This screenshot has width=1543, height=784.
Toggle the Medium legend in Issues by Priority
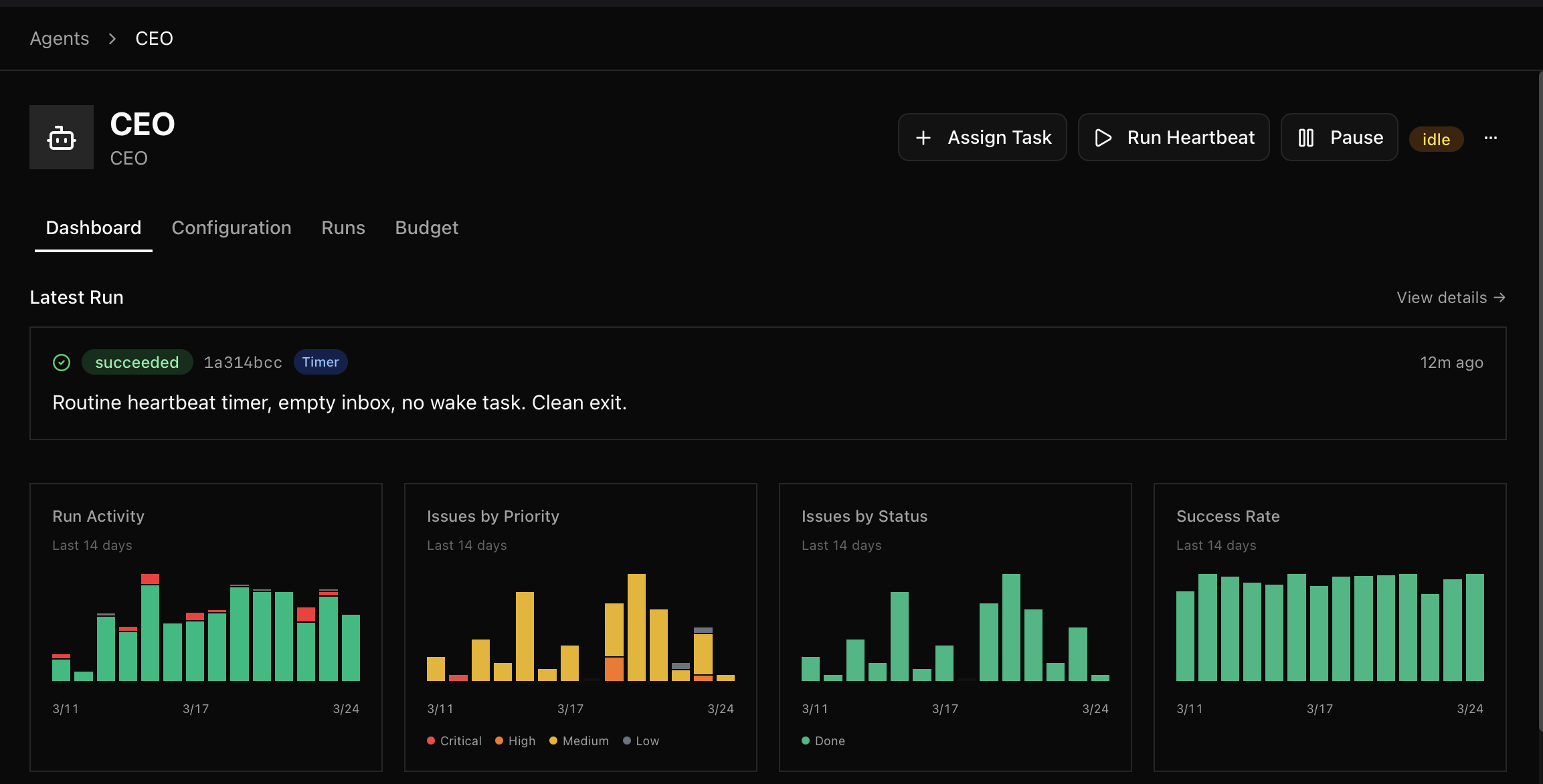(x=579, y=741)
